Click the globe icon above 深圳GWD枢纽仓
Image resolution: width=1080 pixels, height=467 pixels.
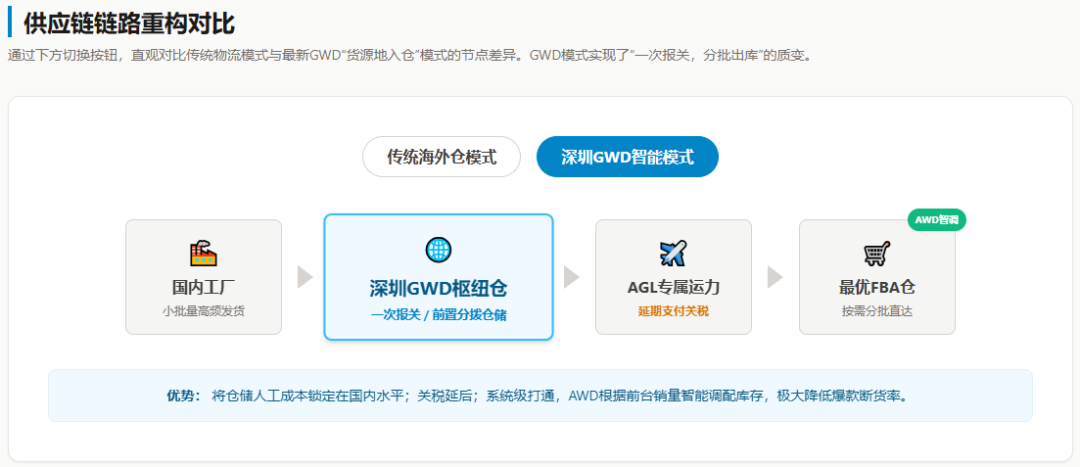(438, 249)
